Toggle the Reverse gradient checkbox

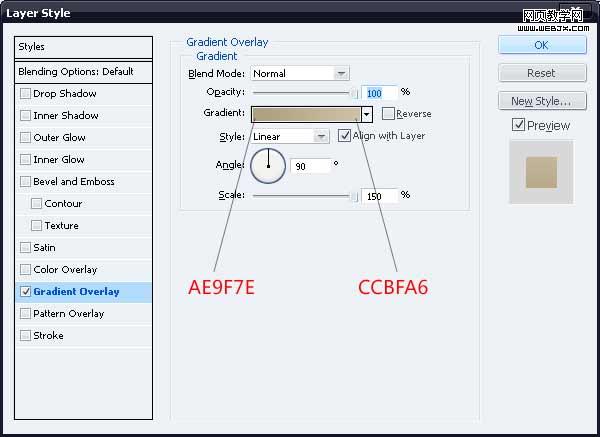point(388,114)
